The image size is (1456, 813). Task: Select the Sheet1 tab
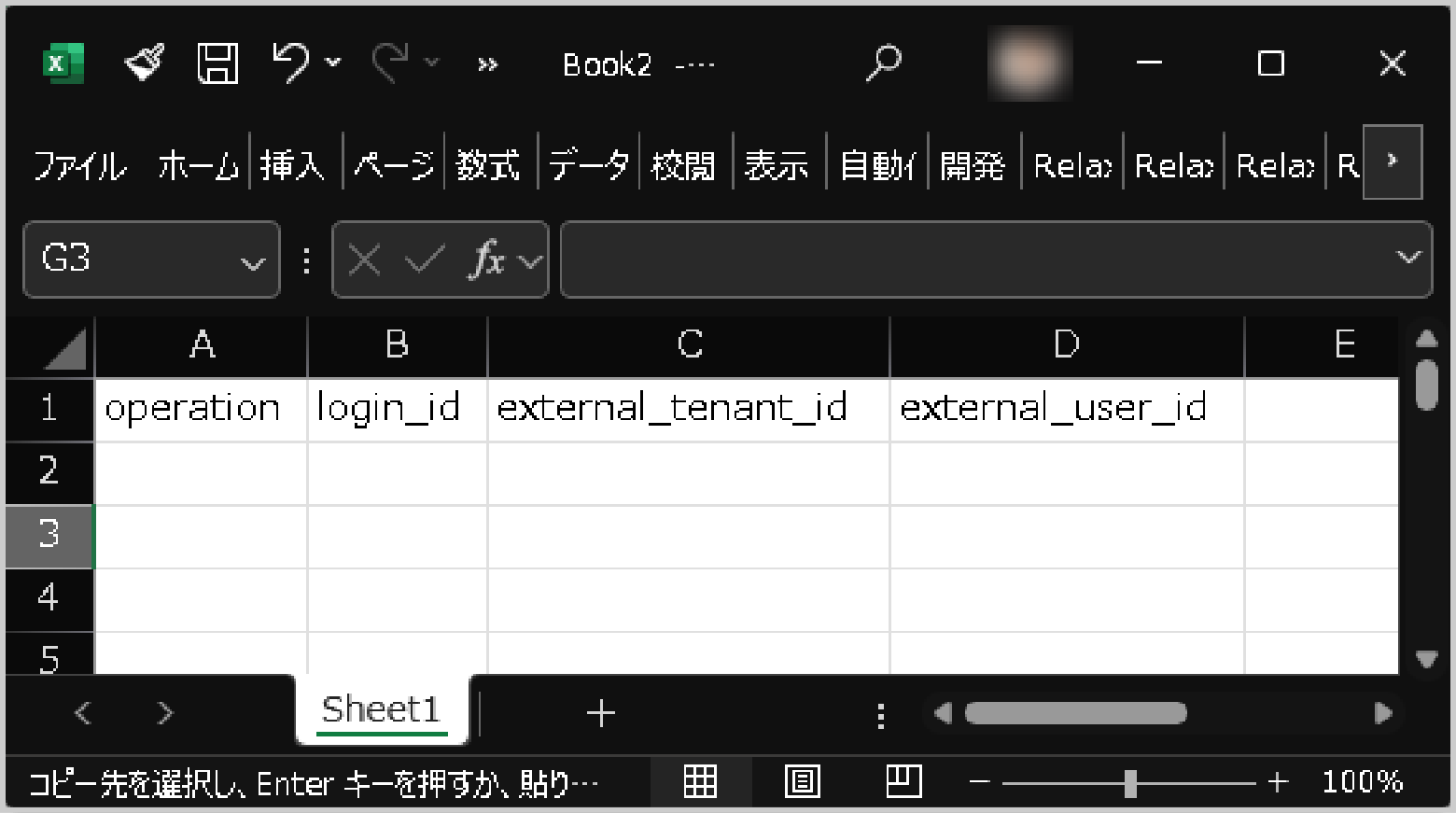coord(381,710)
